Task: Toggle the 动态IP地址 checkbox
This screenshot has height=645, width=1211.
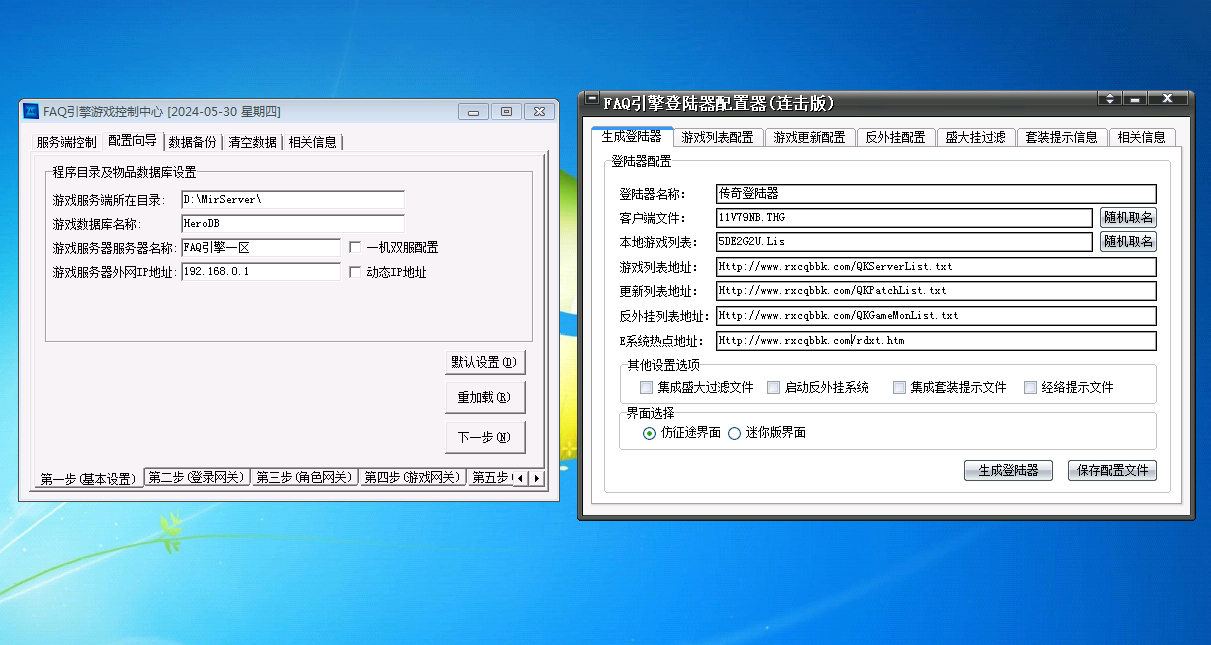Action: tap(355, 272)
